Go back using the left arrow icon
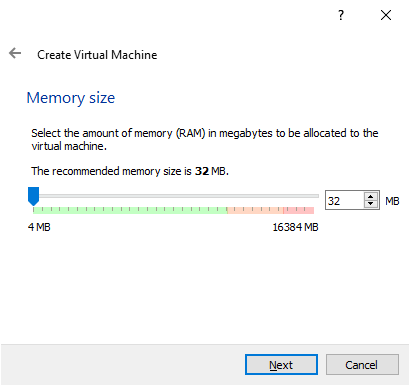The width and height of the screenshot is (410, 386). [15, 53]
